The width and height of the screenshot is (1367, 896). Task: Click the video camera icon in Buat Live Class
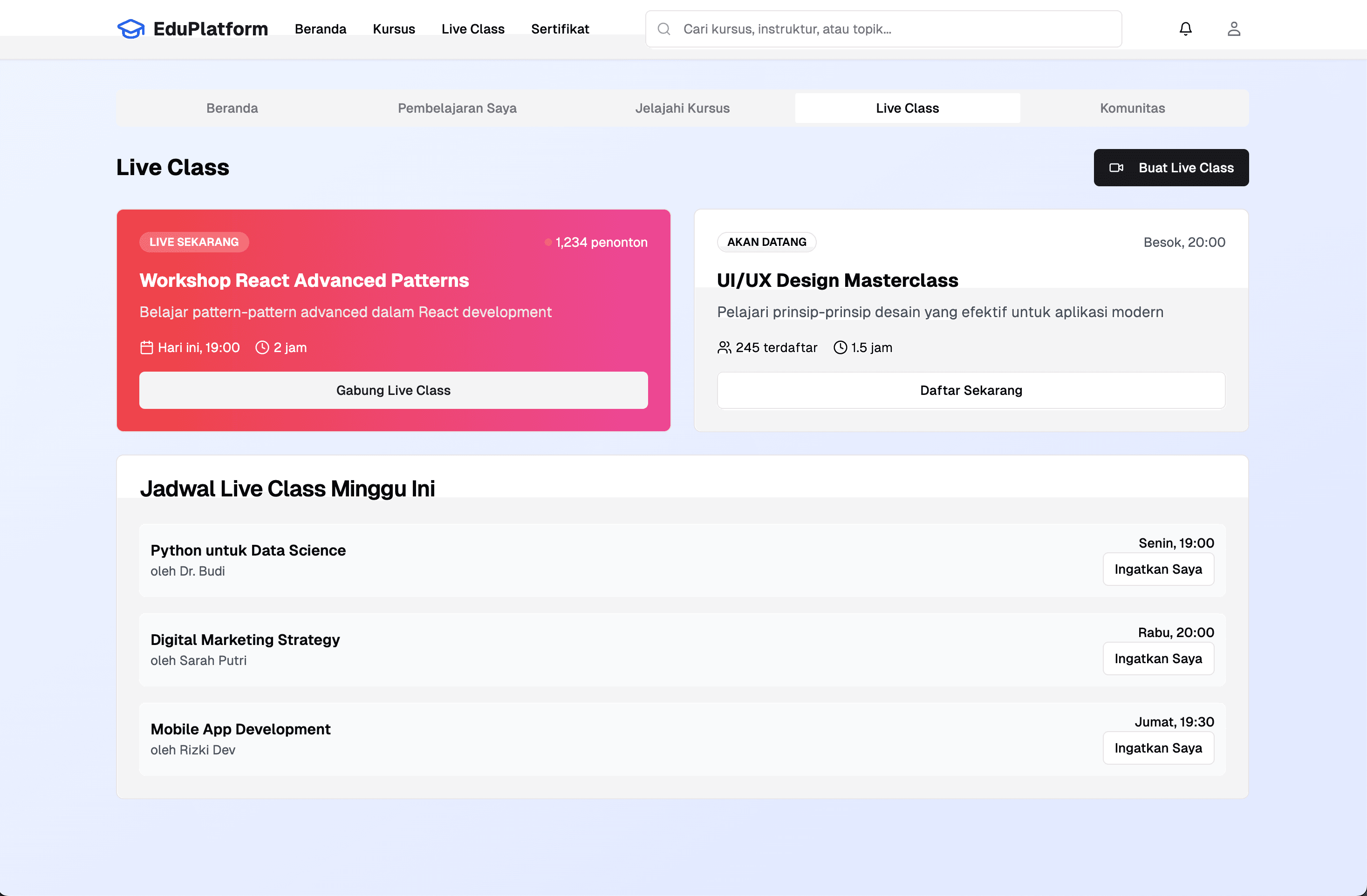(1116, 168)
